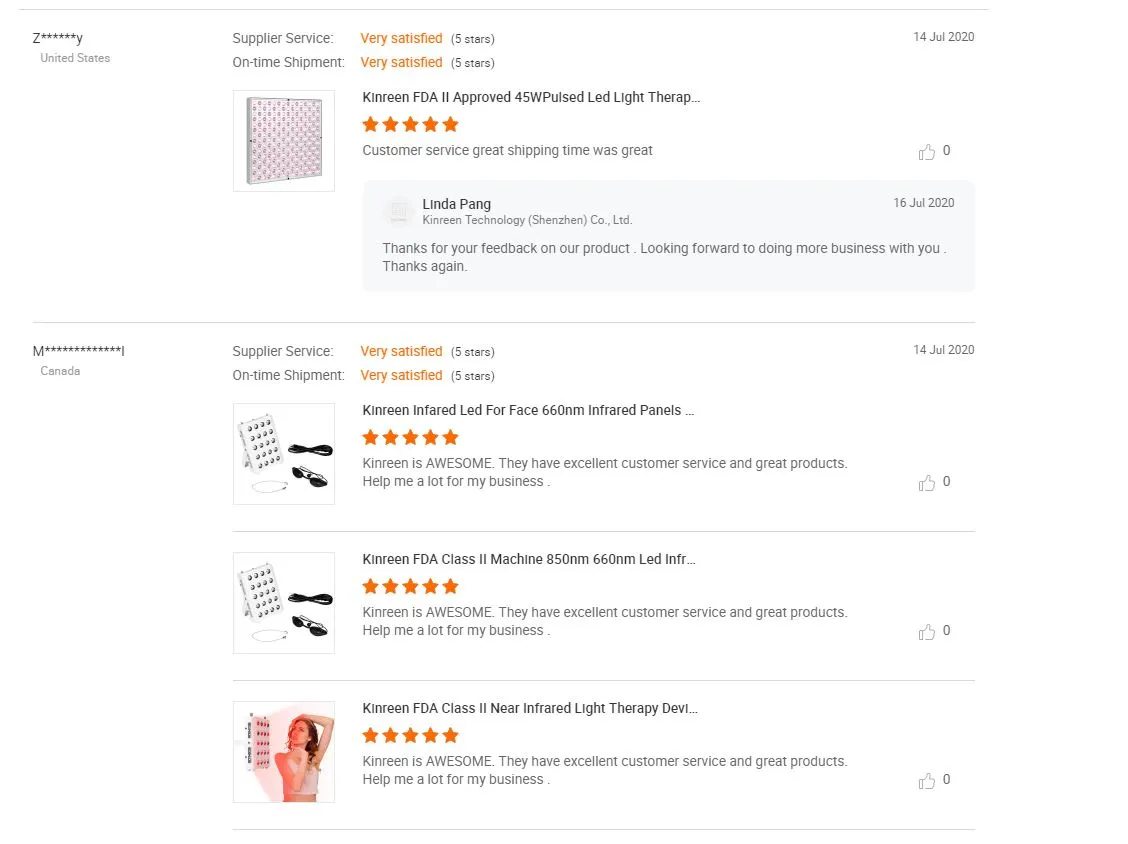Screen dimensions: 1128x844
Task: Open the woman with red light therapy thumbnail
Action: pyautogui.click(x=284, y=752)
